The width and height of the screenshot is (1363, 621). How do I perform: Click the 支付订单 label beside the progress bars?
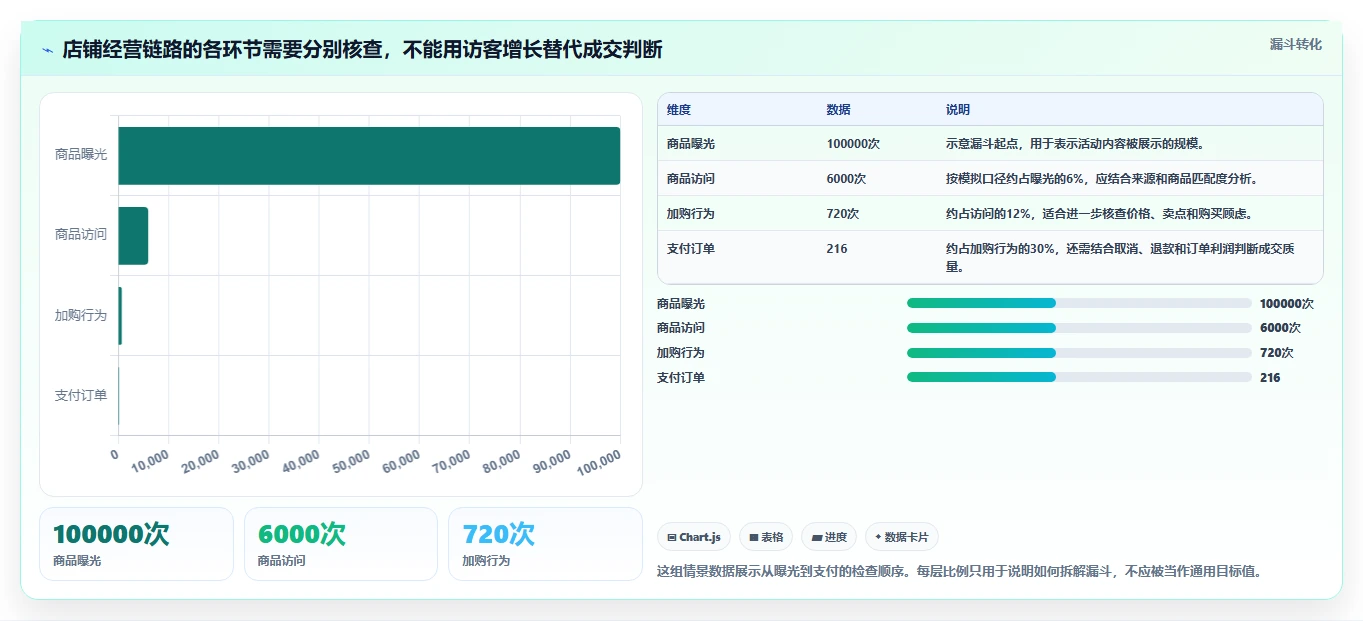(x=681, y=378)
